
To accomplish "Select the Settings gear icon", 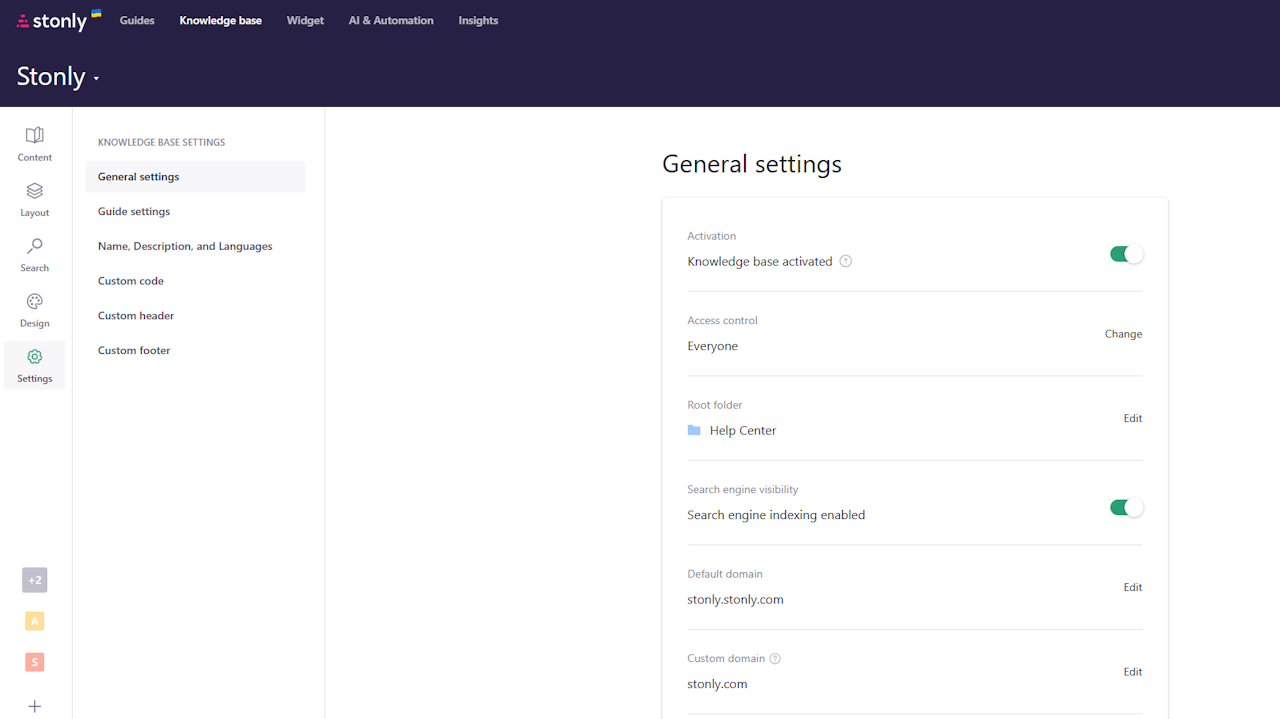I will 34,365.
